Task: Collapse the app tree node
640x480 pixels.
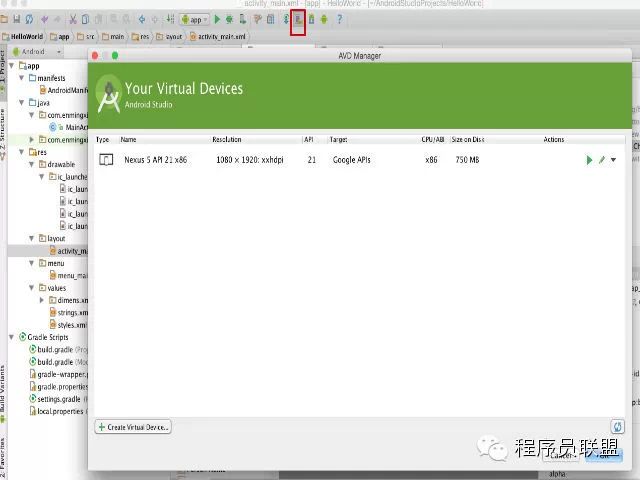Action: point(12,66)
